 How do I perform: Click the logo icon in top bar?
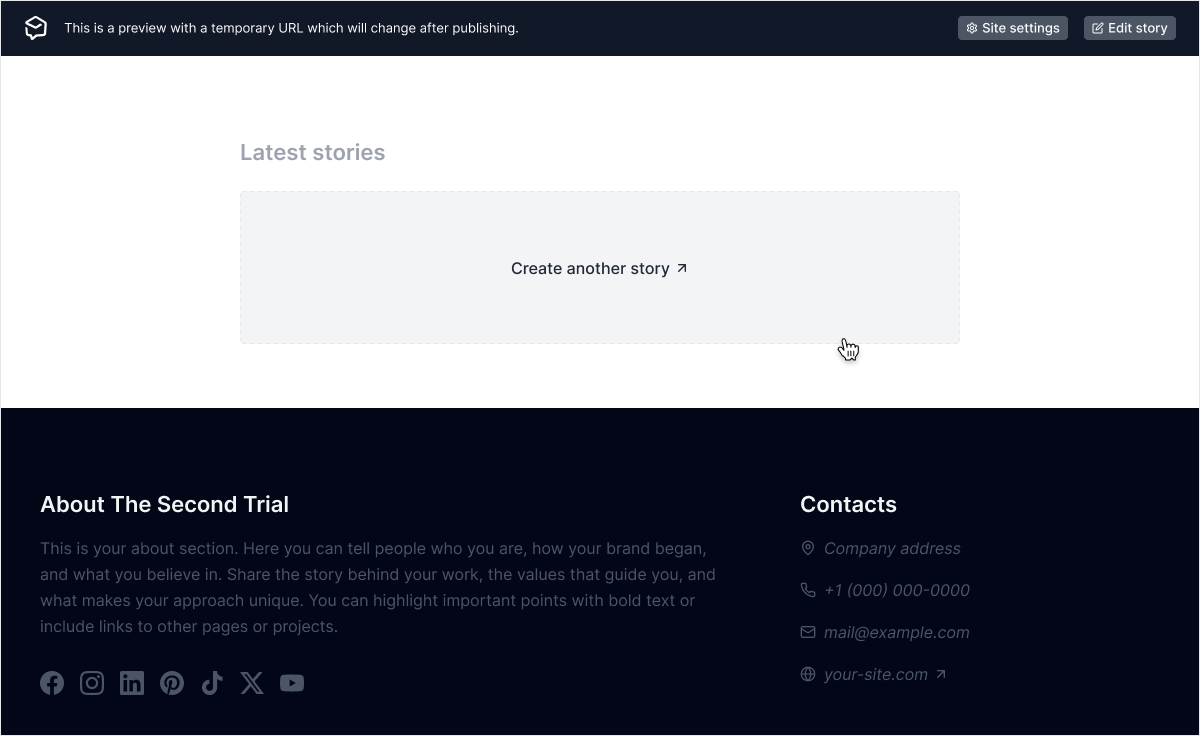(36, 28)
